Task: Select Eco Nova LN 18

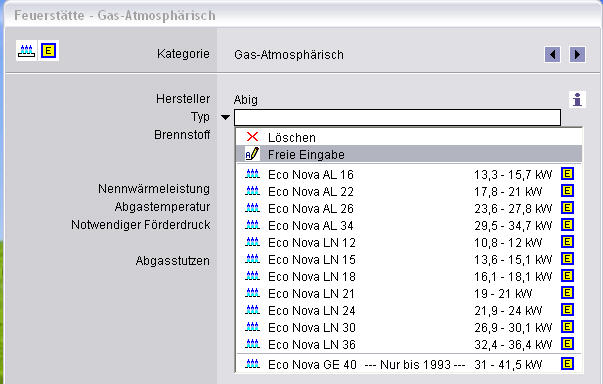Action: [x=409, y=276]
